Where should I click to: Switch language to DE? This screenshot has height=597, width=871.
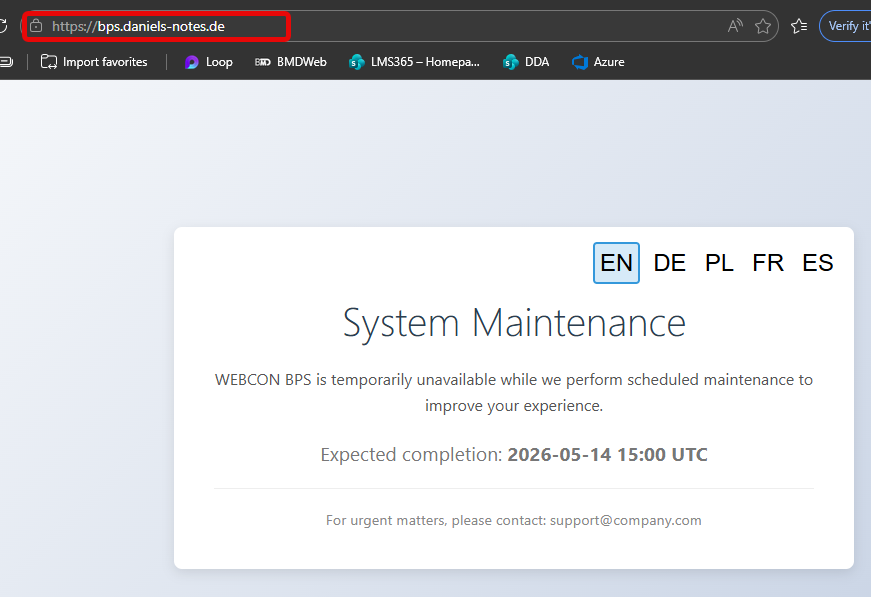pyautogui.click(x=669, y=263)
